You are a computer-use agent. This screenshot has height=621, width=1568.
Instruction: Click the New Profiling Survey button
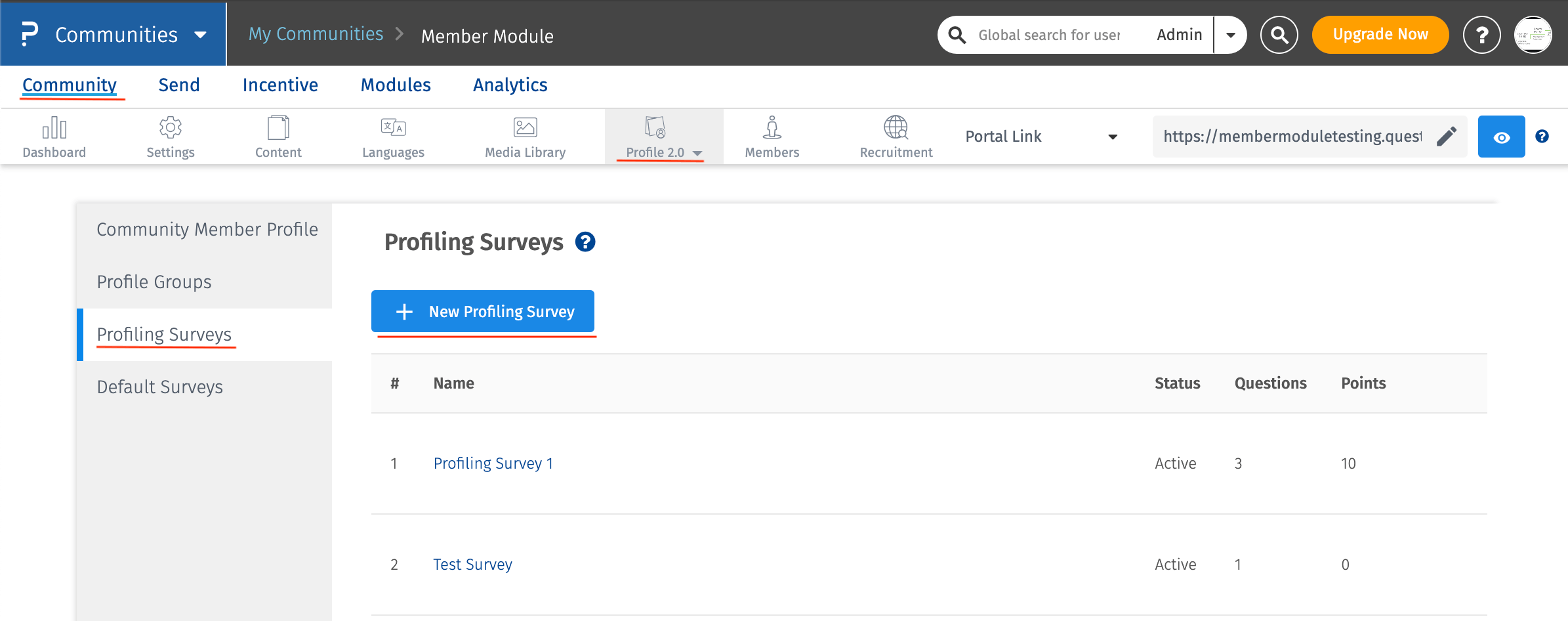point(483,311)
